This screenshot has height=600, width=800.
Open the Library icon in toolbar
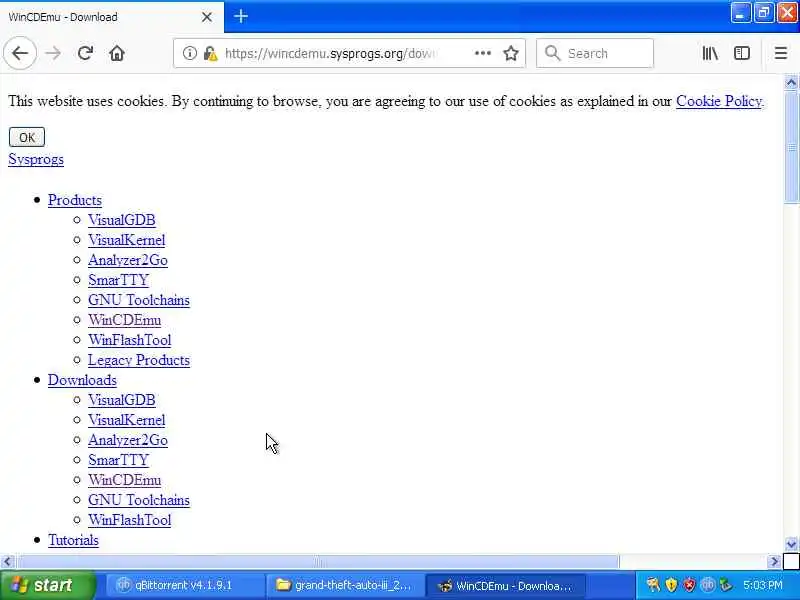[x=710, y=53]
